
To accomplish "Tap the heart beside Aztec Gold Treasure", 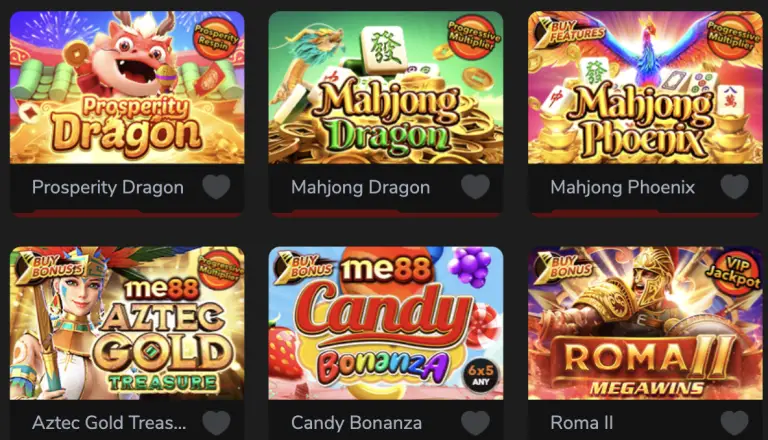I will tap(216, 422).
